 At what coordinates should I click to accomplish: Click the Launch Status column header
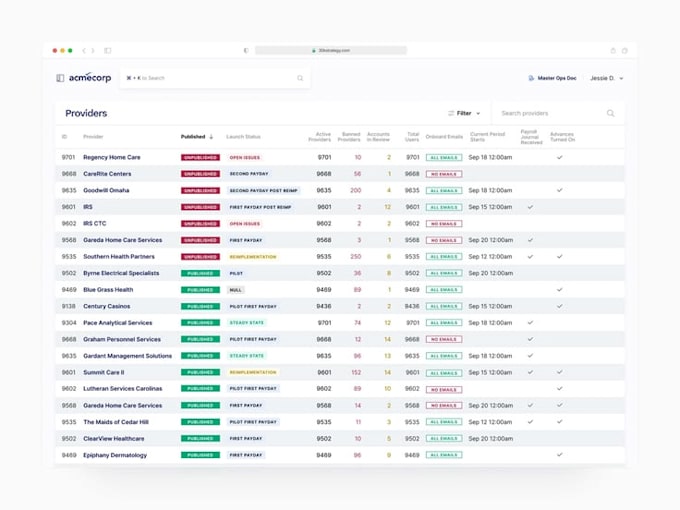(243, 137)
